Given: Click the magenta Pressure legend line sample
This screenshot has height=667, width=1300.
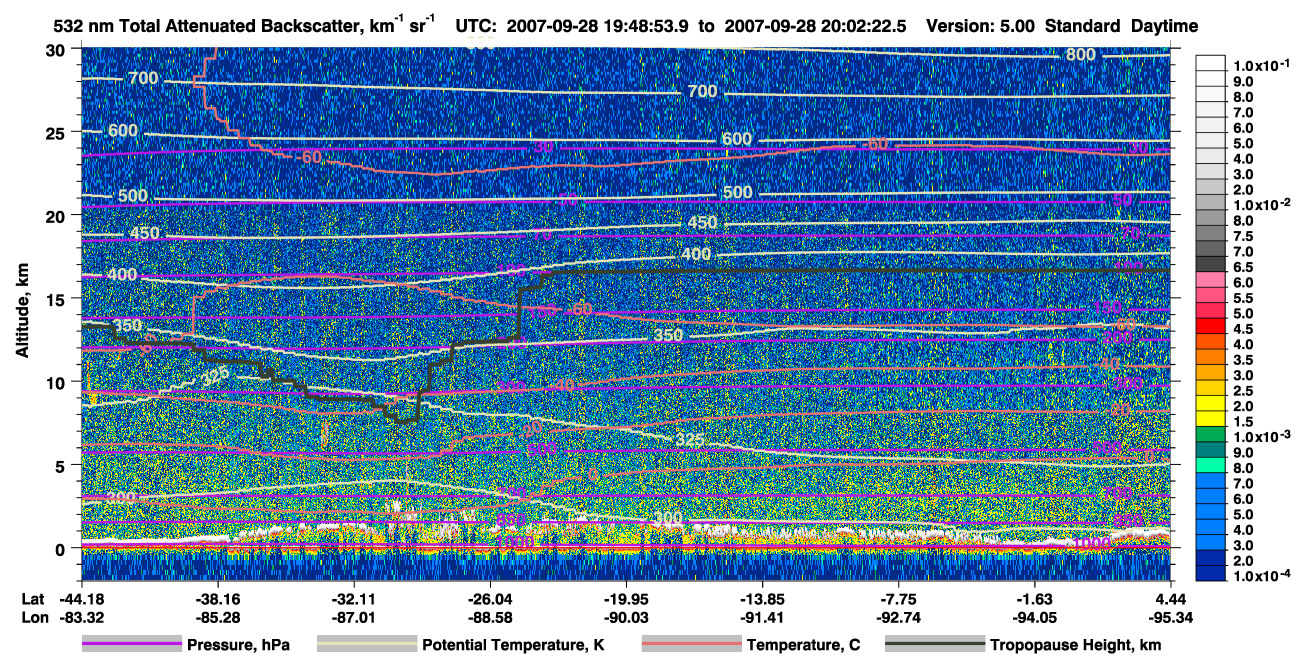Looking at the screenshot, I should [131, 645].
